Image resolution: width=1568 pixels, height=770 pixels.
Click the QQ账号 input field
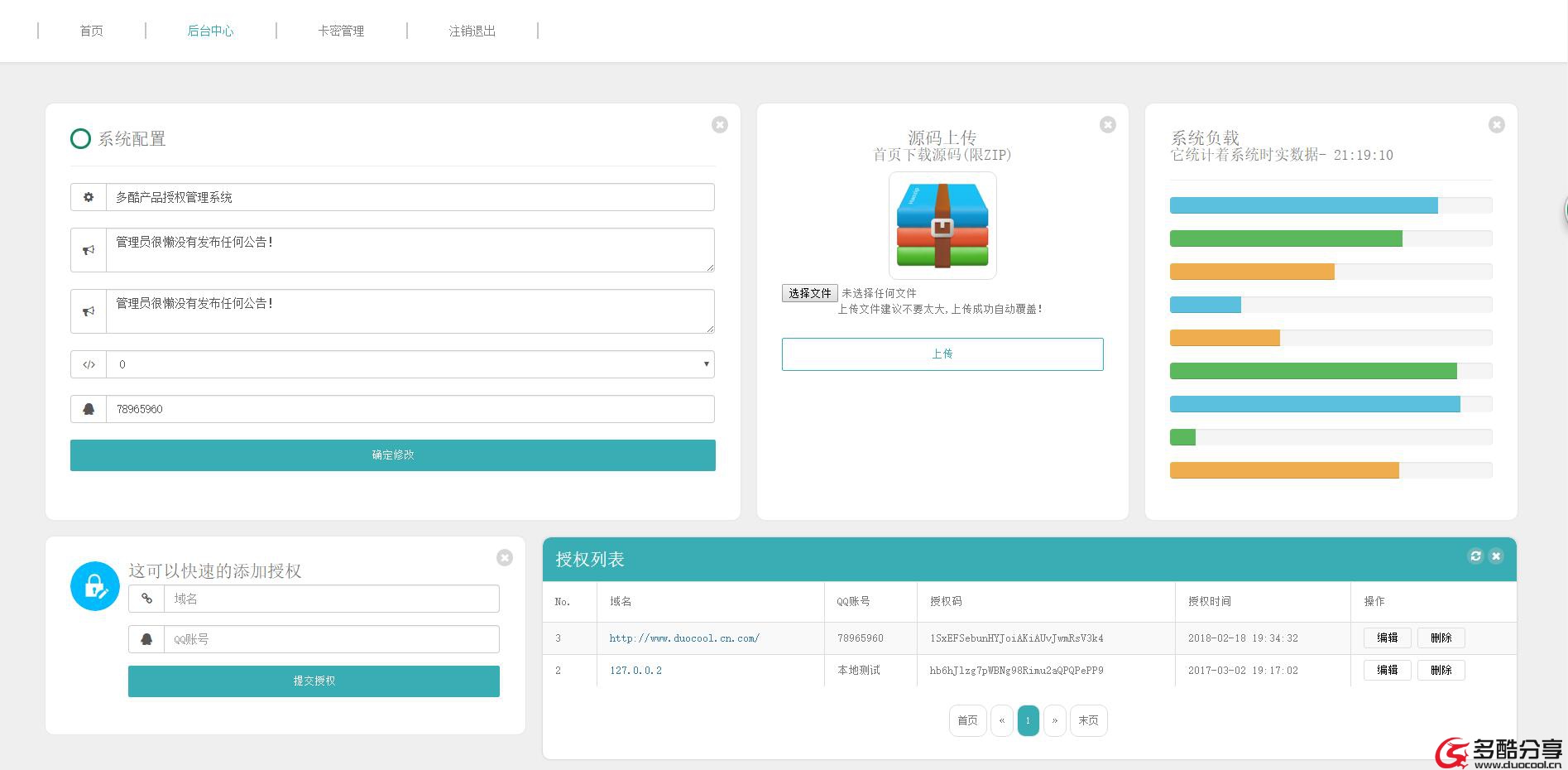pyautogui.click(x=332, y=639)
